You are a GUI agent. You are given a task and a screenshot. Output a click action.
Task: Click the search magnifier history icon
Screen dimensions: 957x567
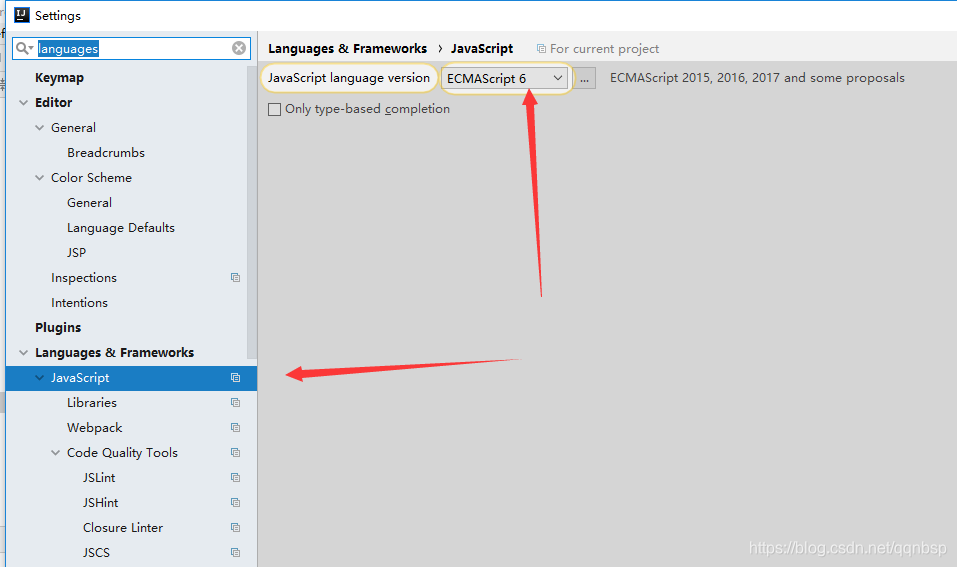(24, 48)
